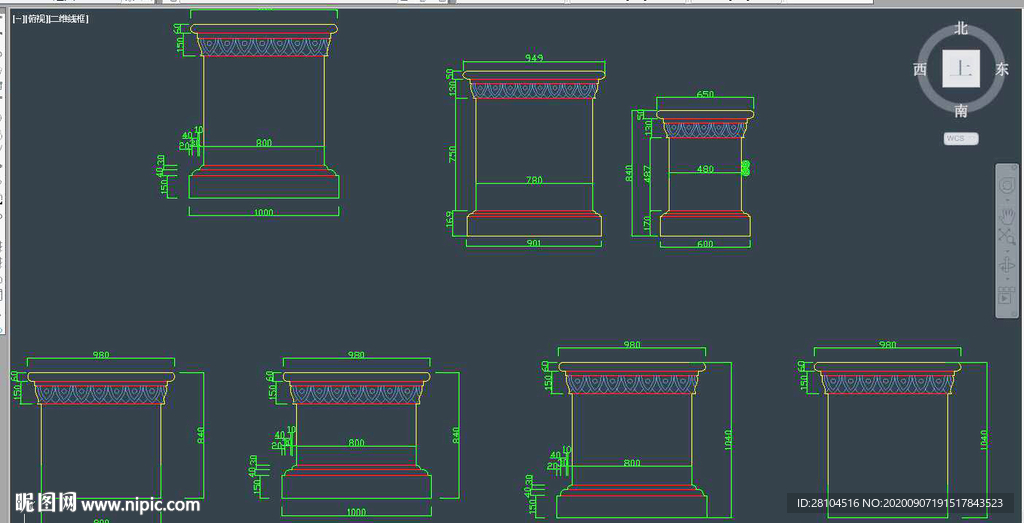Rotate view to north via ViewCube 北
The image size is (1024, 523).
961,28
